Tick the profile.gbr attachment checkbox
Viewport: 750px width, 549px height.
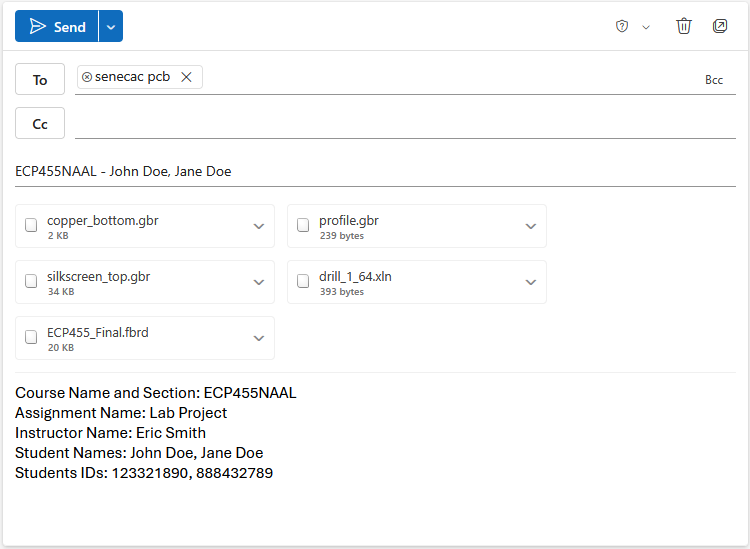(303, 226)
